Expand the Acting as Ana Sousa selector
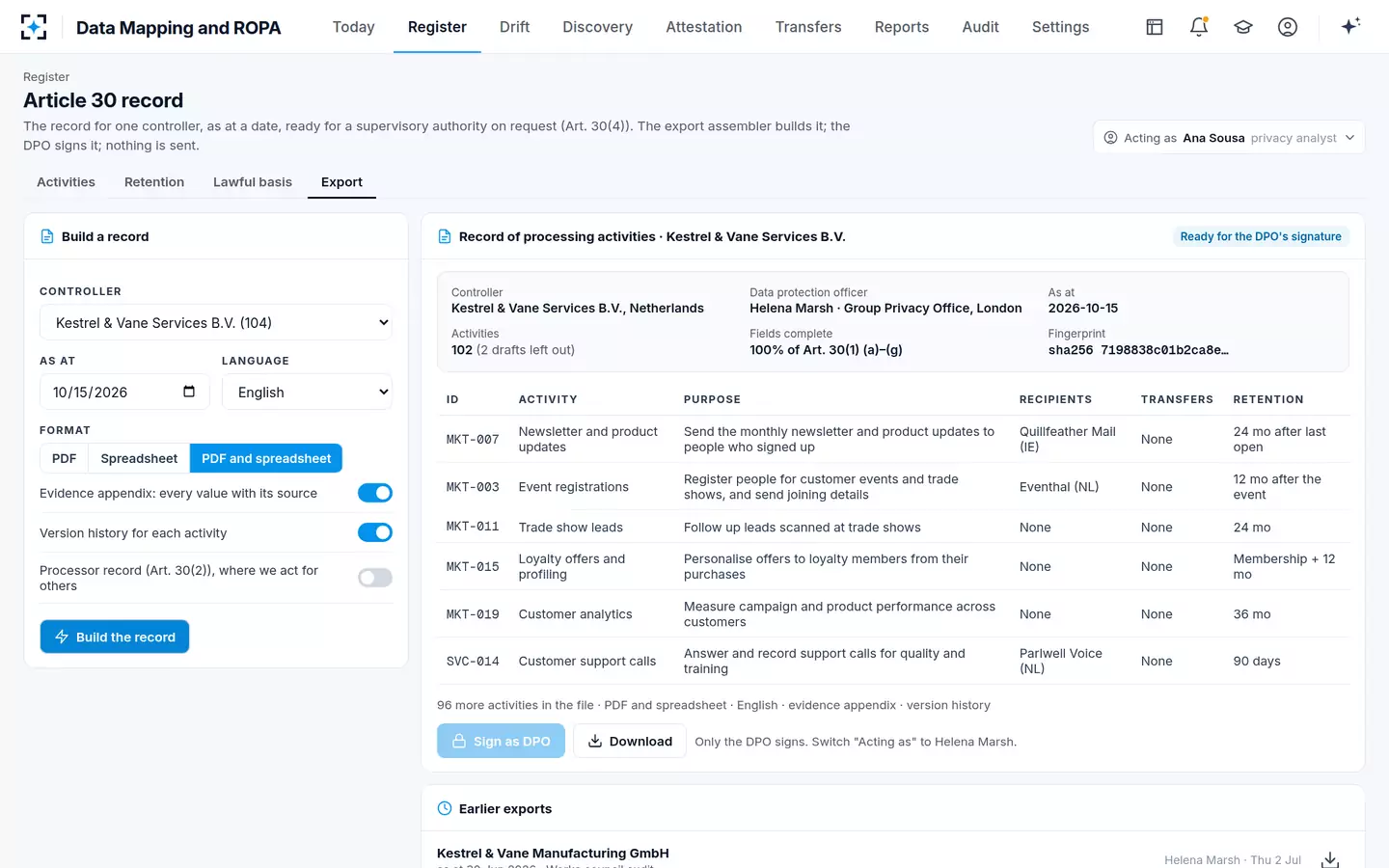 [1229, 138]
